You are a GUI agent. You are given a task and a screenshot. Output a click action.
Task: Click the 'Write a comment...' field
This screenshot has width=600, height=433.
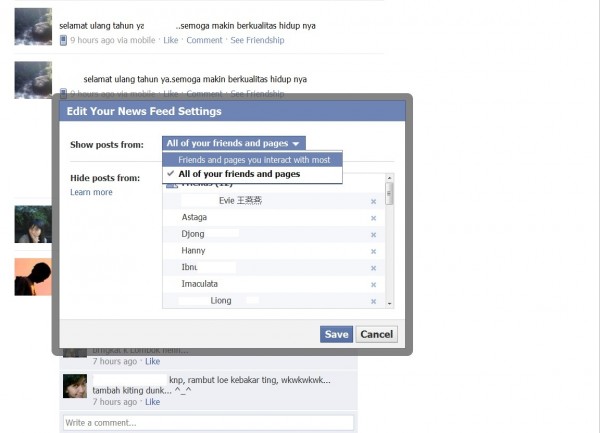click(x=209, y=423)
